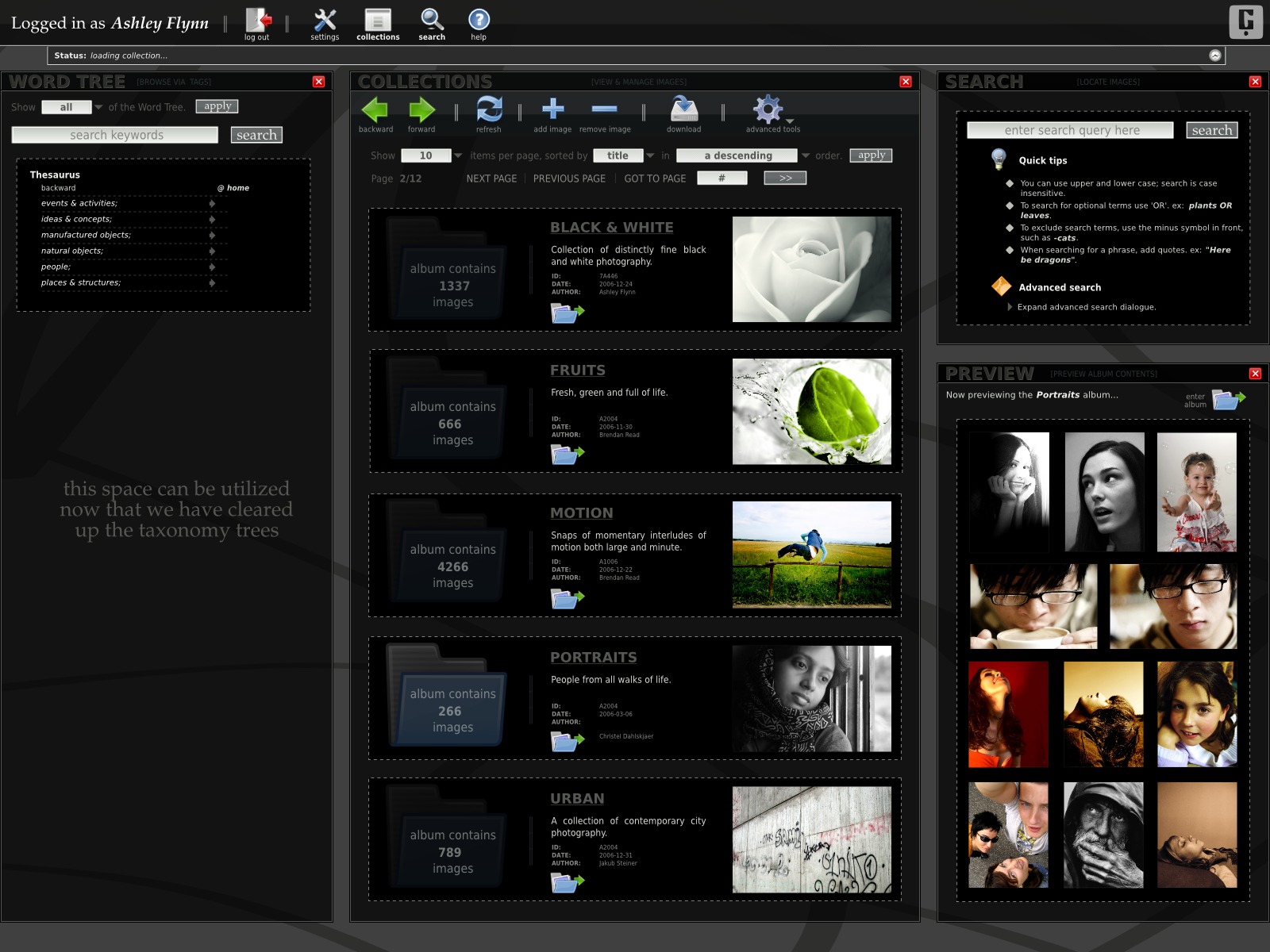Select the graffiti wall Urban thumbnail
This screenshot has width=1270, height=952.
pos(812,840)
